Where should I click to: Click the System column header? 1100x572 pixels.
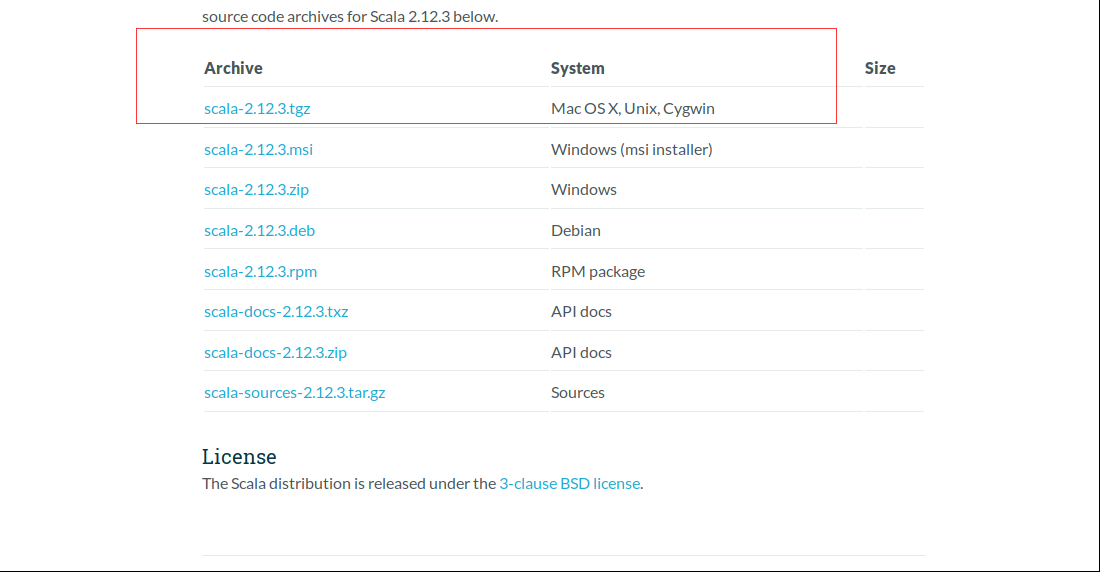point(577,68)
